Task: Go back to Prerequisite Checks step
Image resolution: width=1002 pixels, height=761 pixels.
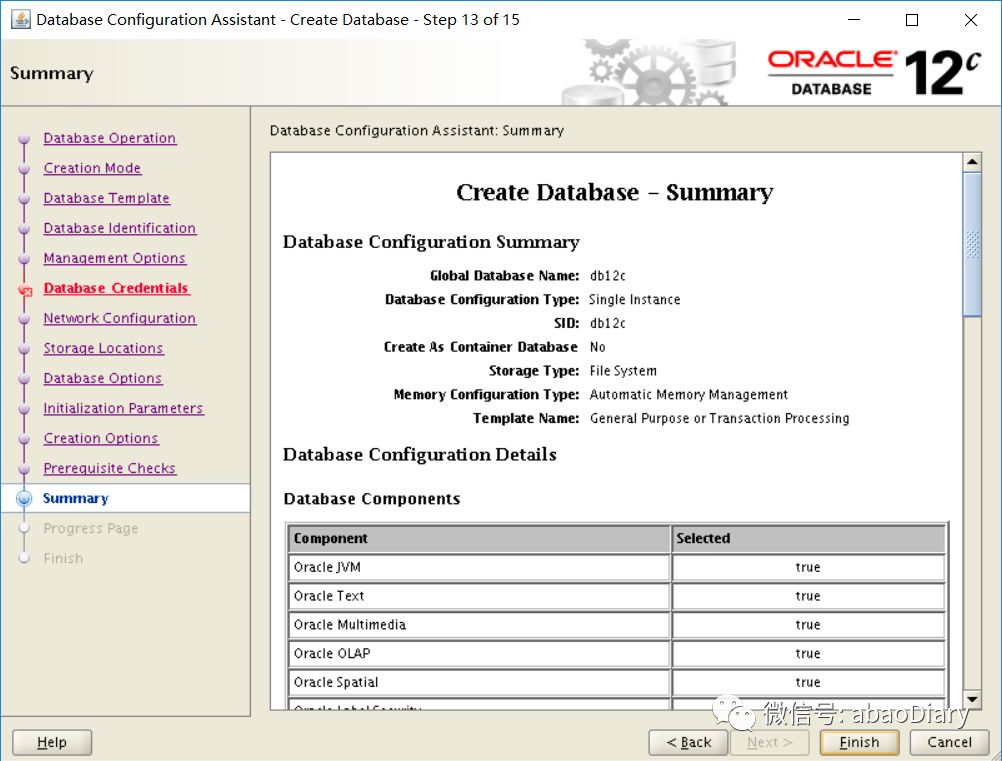Action: pyautogui.click(x=110, y=468)
